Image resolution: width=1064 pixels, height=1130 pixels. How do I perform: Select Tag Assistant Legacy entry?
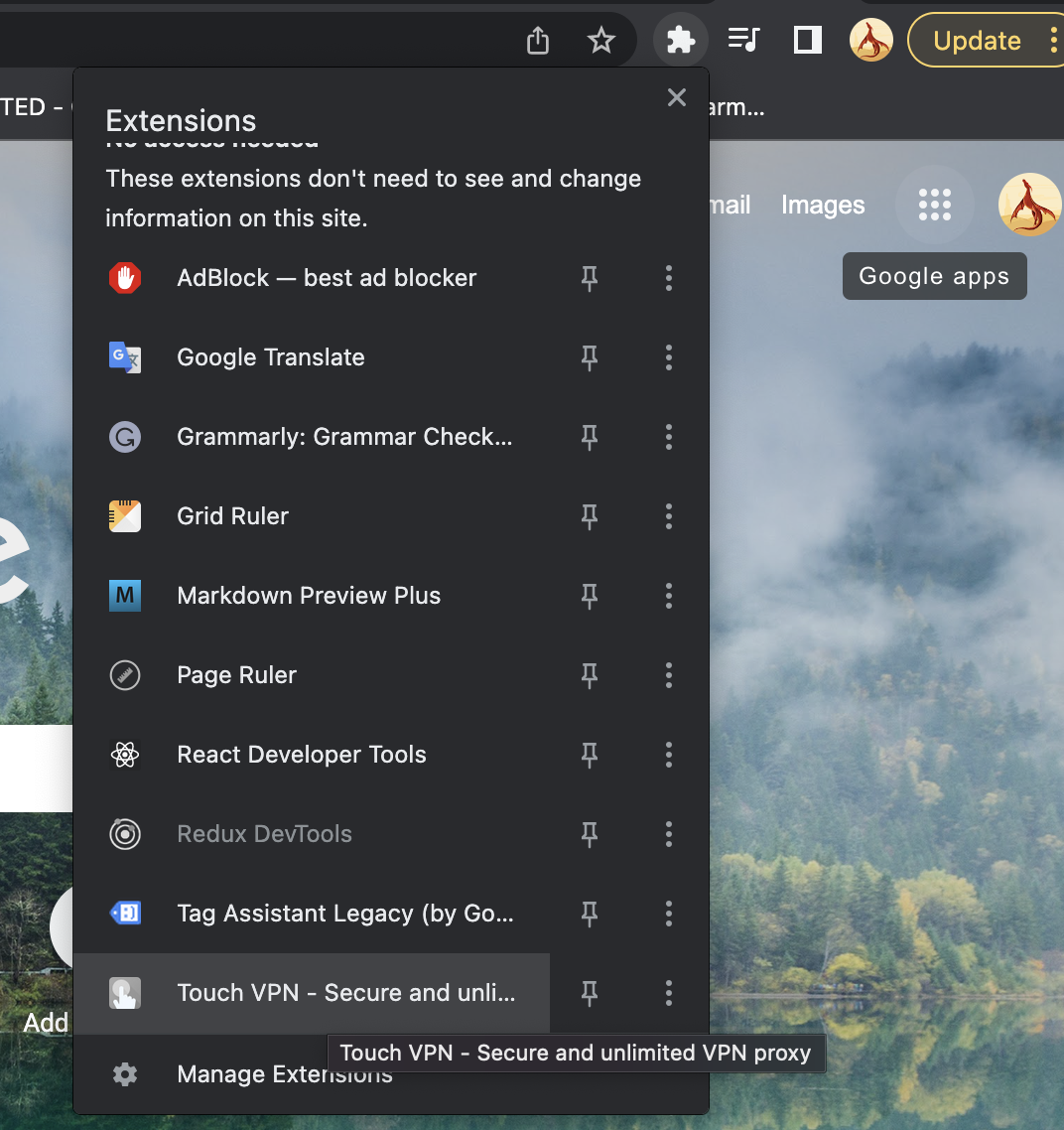pyautogui.click(x=312, y=914)
